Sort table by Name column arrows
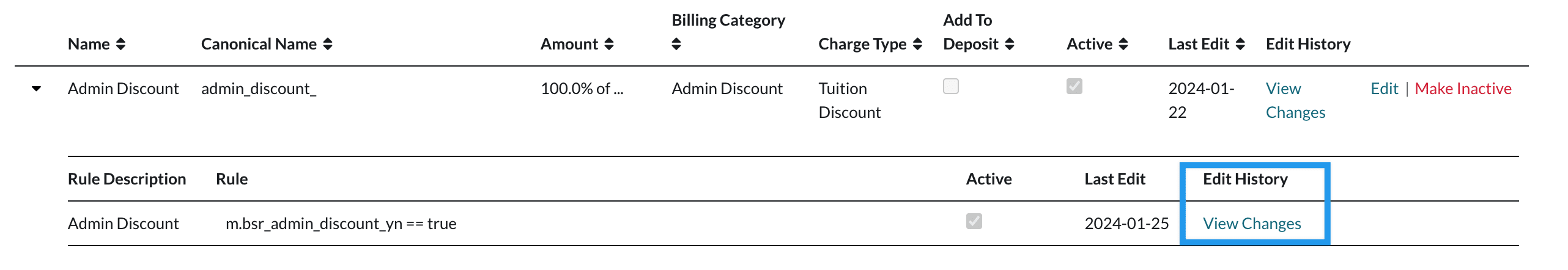 click(x=120, y=44)
